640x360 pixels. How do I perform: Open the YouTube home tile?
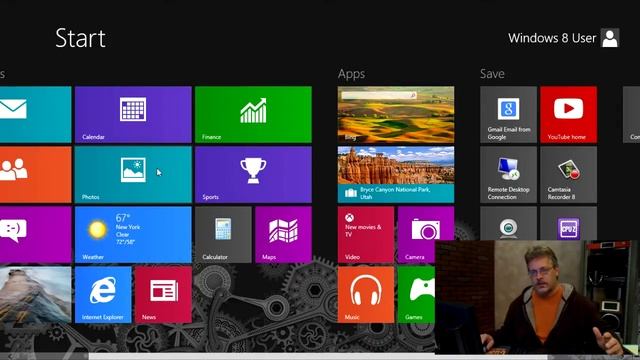pos(568,114)
